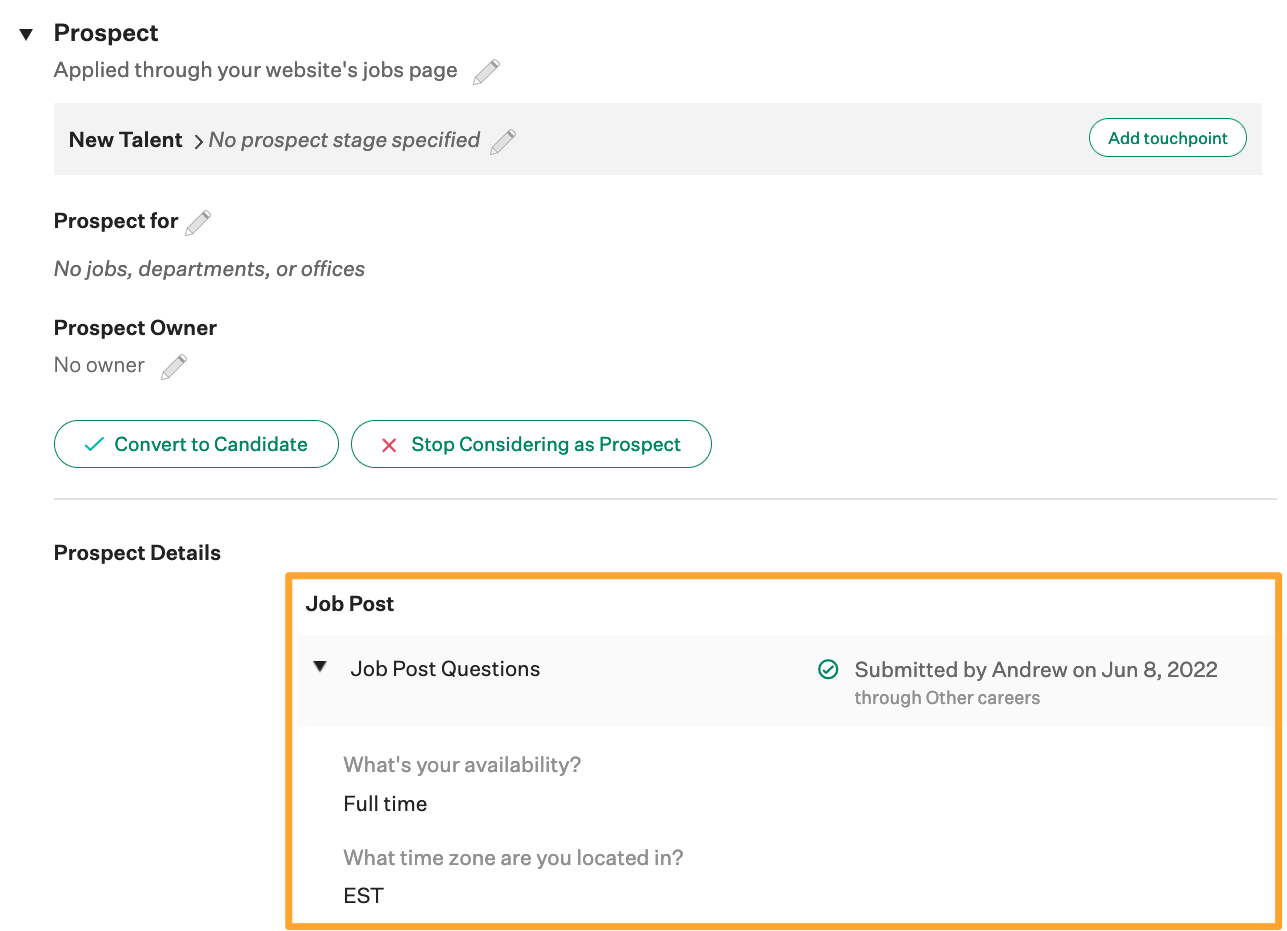Click the Full time availability answer
The image size is (1287, 931).
coord(385,804)
